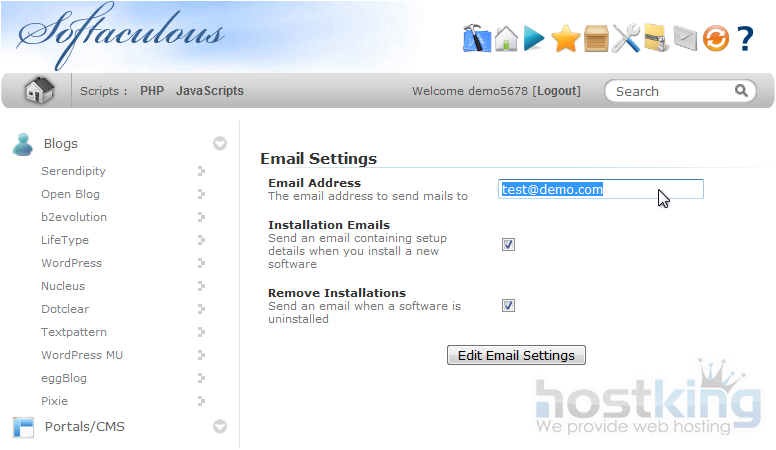Click the Edit Email Settings button

click(x=516, y=355)
